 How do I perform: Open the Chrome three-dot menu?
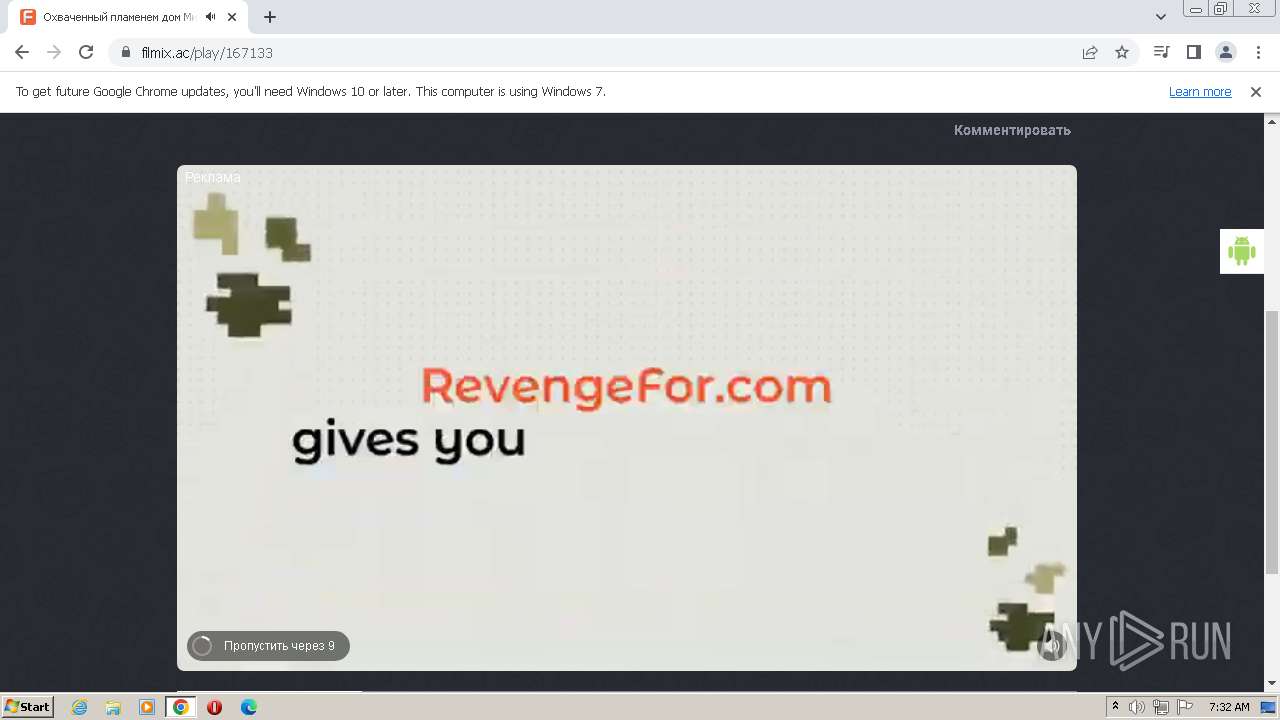click(1257, 52)
